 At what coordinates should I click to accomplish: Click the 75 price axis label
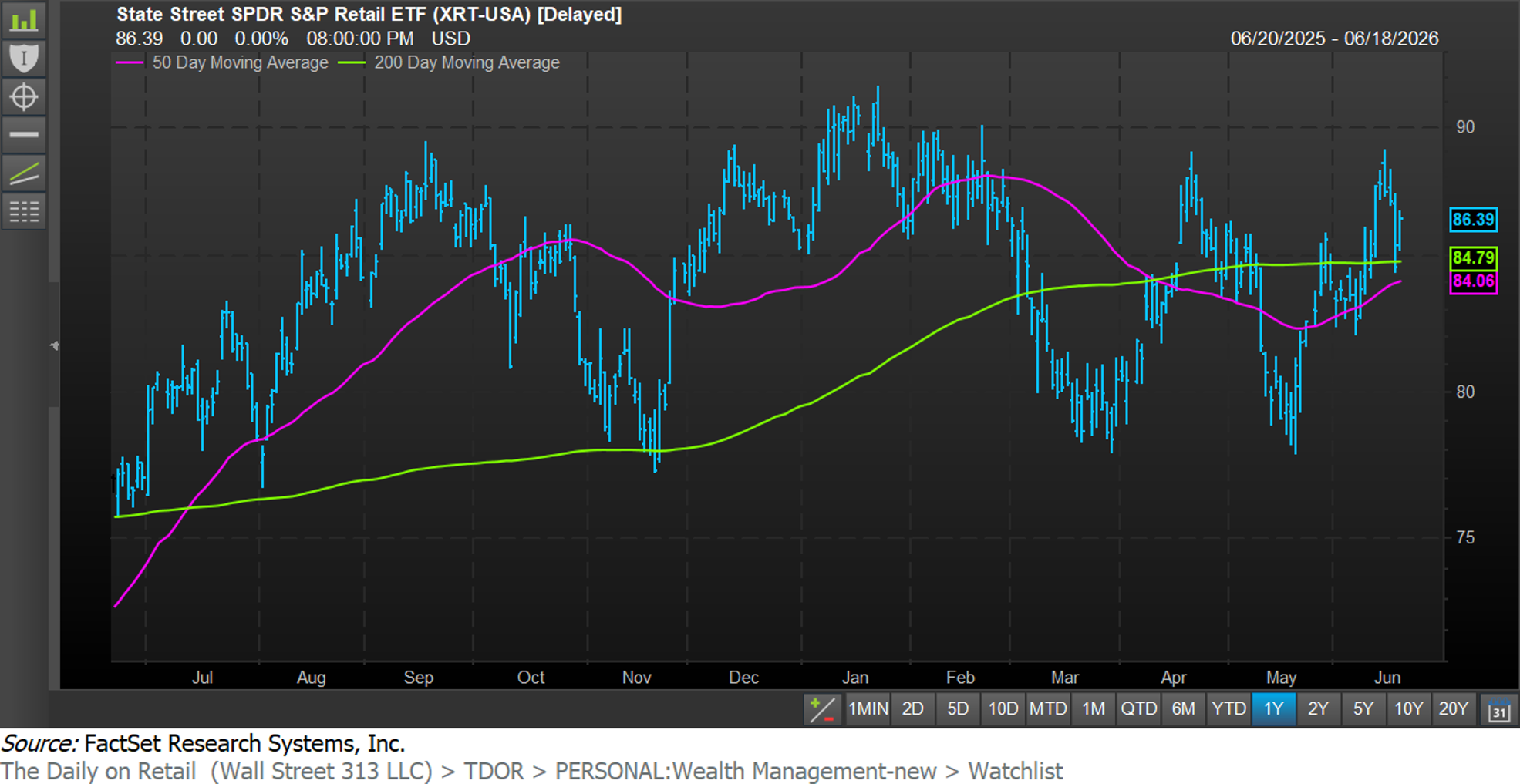(x=1465, y=537)
